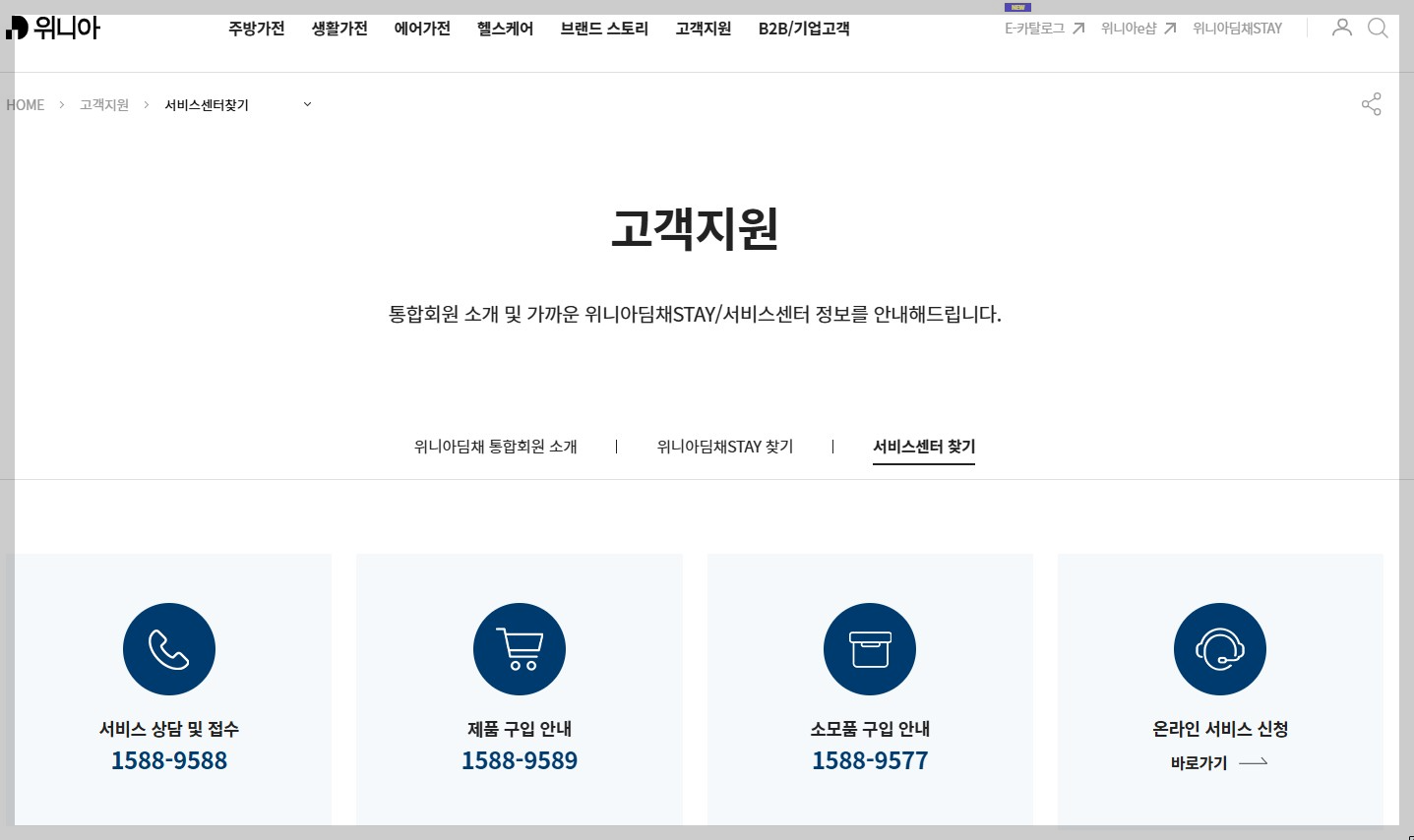This screenshot has width=1414, height=840.
Task: Open the 브랜드 스토리 menu
Action: 604,29
